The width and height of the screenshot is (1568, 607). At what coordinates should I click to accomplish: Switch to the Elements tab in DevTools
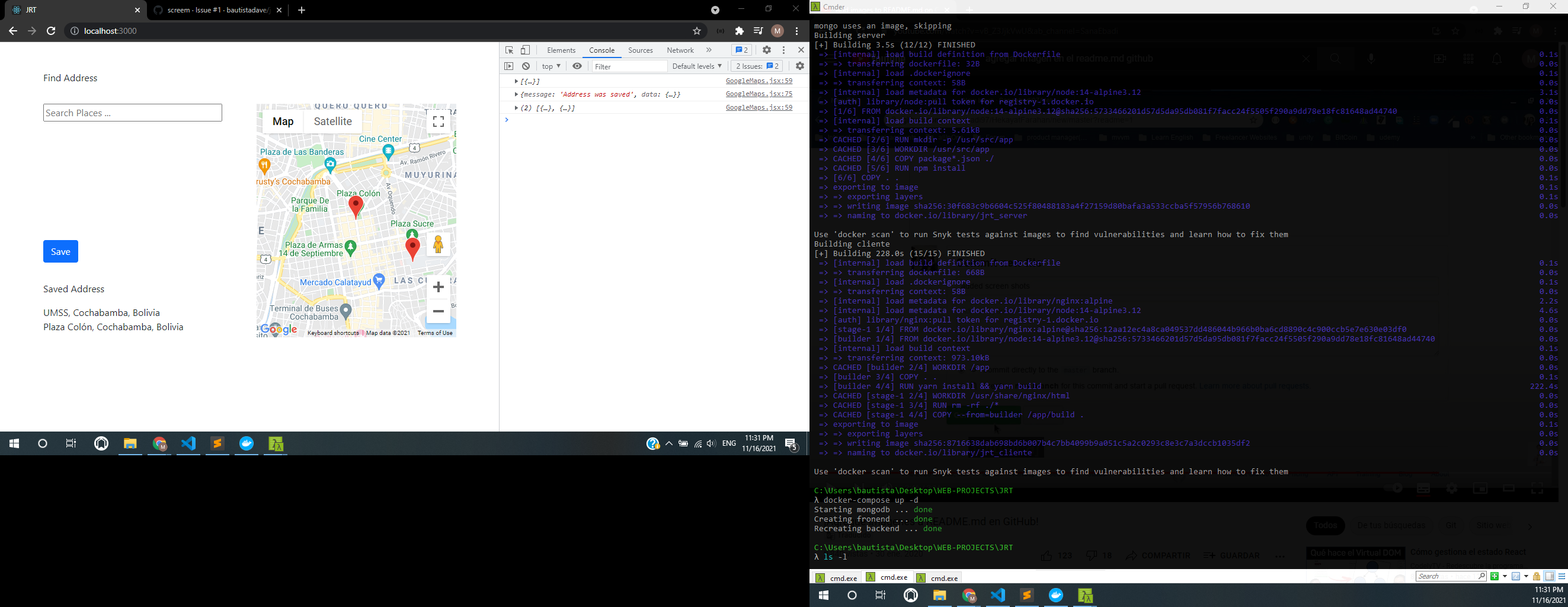[x=561, y=50]
